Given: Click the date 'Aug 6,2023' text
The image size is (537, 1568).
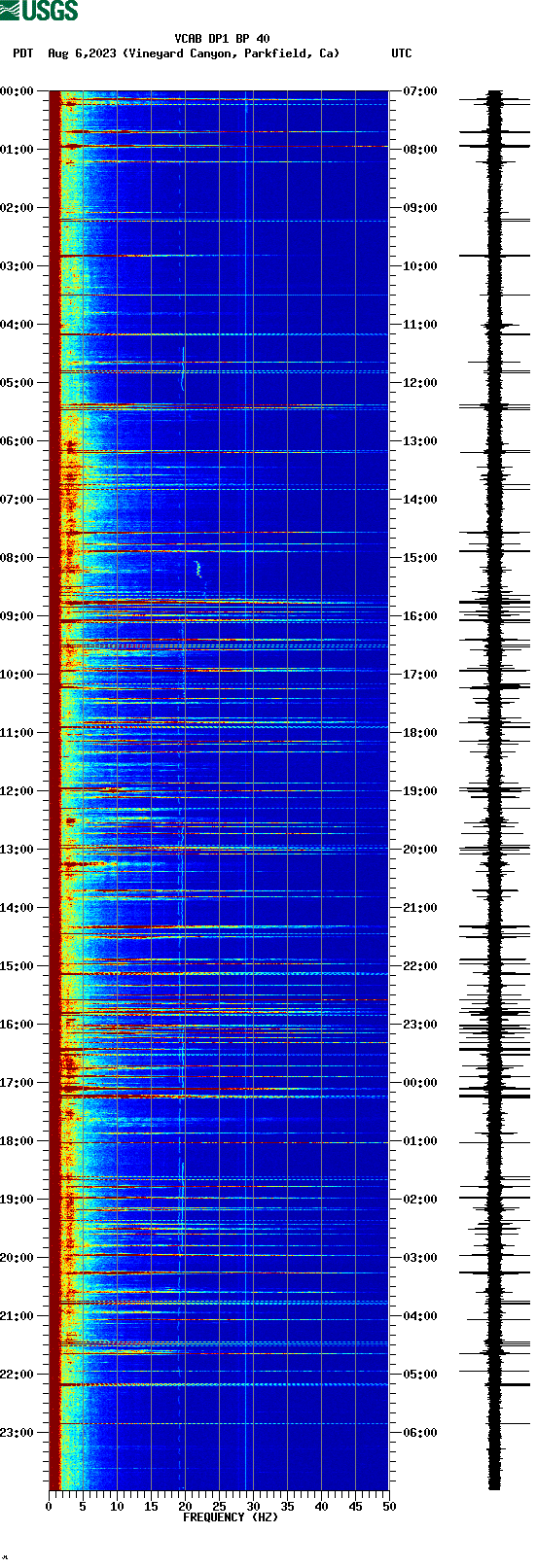Looking at the screenshot, I should point(82,53).
